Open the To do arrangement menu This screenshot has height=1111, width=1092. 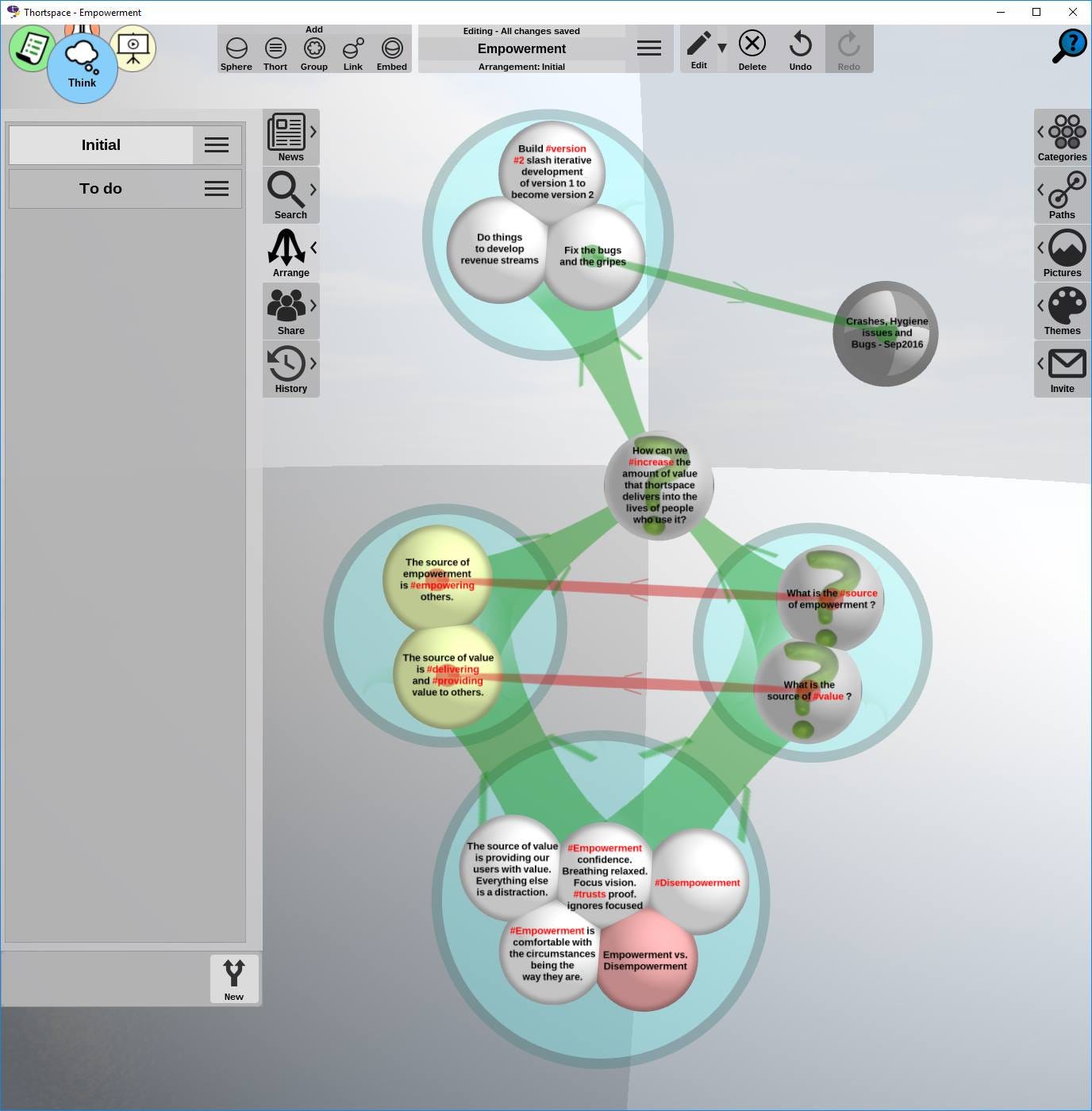[x=217, y=189]
